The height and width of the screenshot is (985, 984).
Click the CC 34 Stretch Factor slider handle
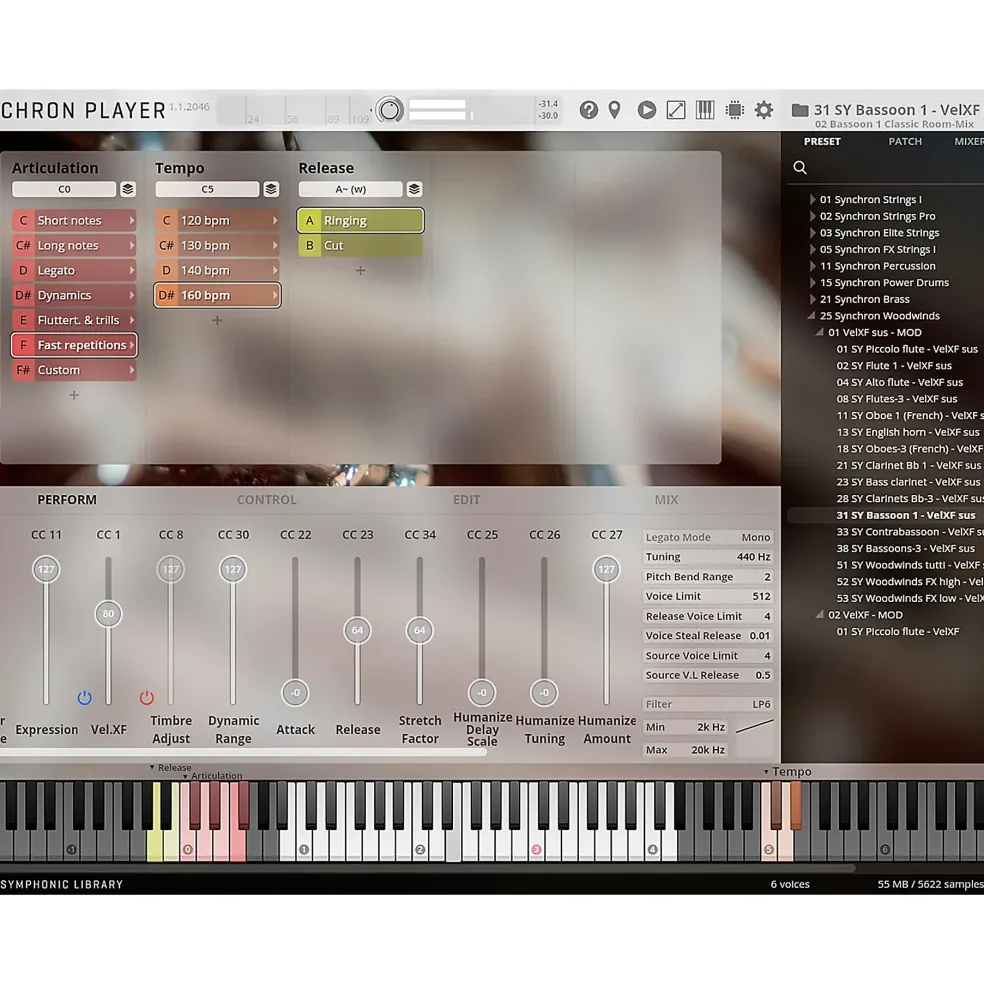[x=419, y=630]
